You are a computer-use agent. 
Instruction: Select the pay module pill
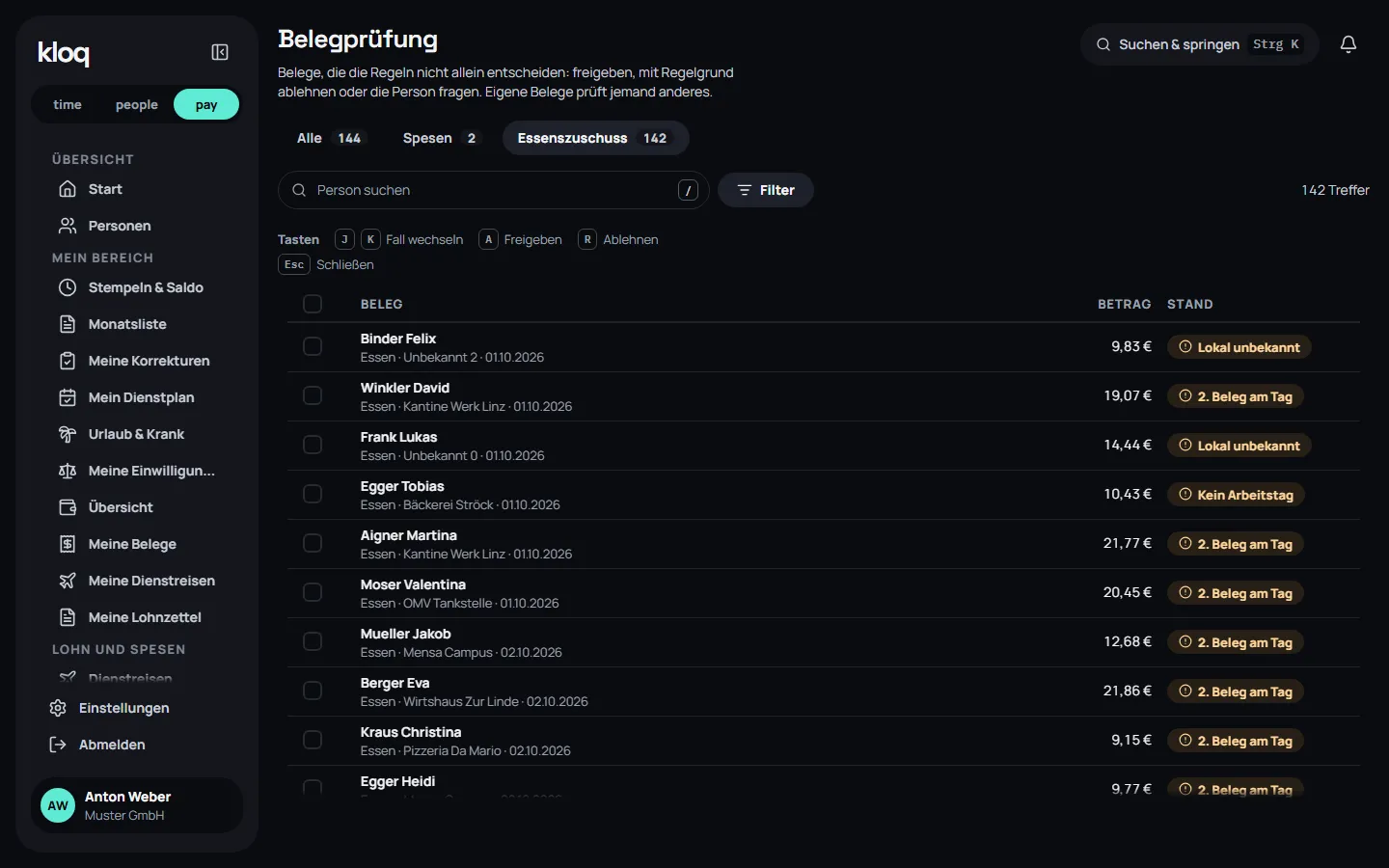coord(206,104)
